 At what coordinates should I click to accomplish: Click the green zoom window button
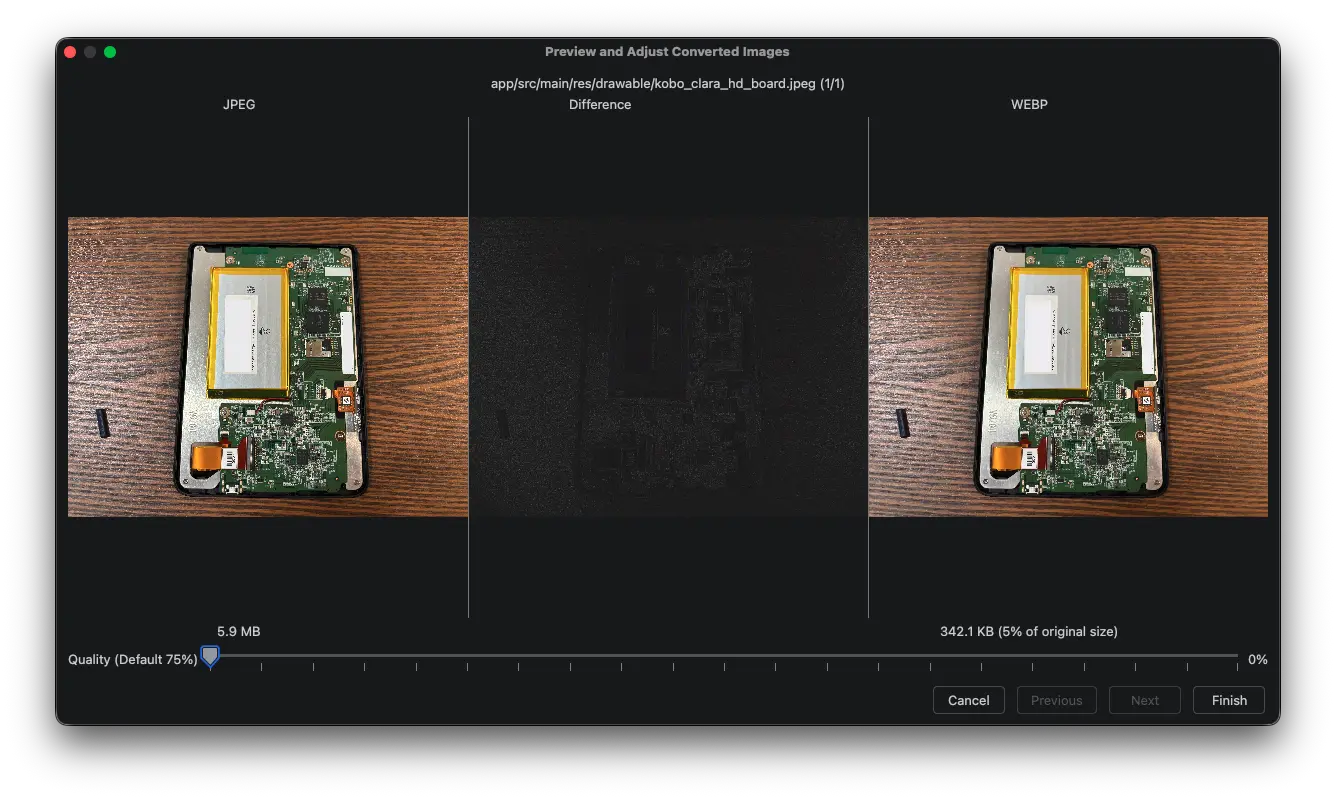tap(110, 52)
